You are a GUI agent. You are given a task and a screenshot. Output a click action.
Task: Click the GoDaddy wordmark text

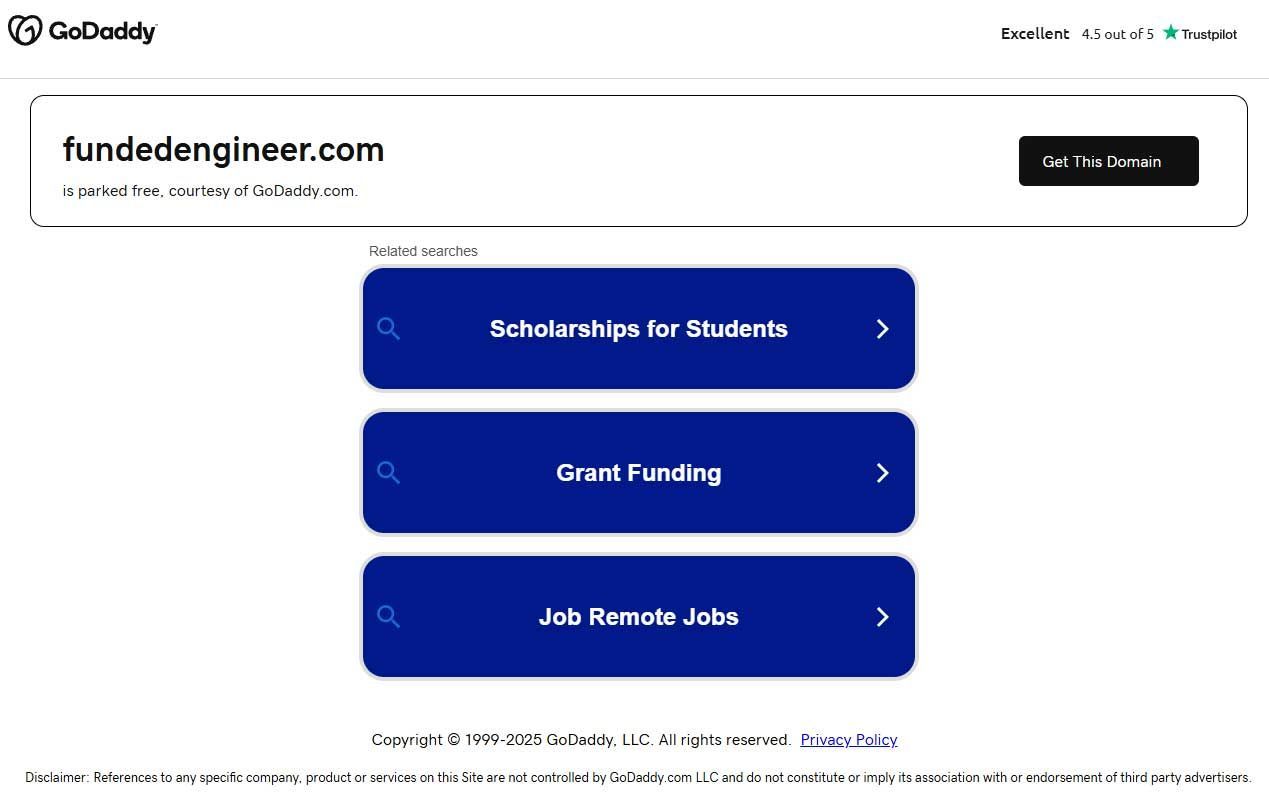click(x=103, y=32)
